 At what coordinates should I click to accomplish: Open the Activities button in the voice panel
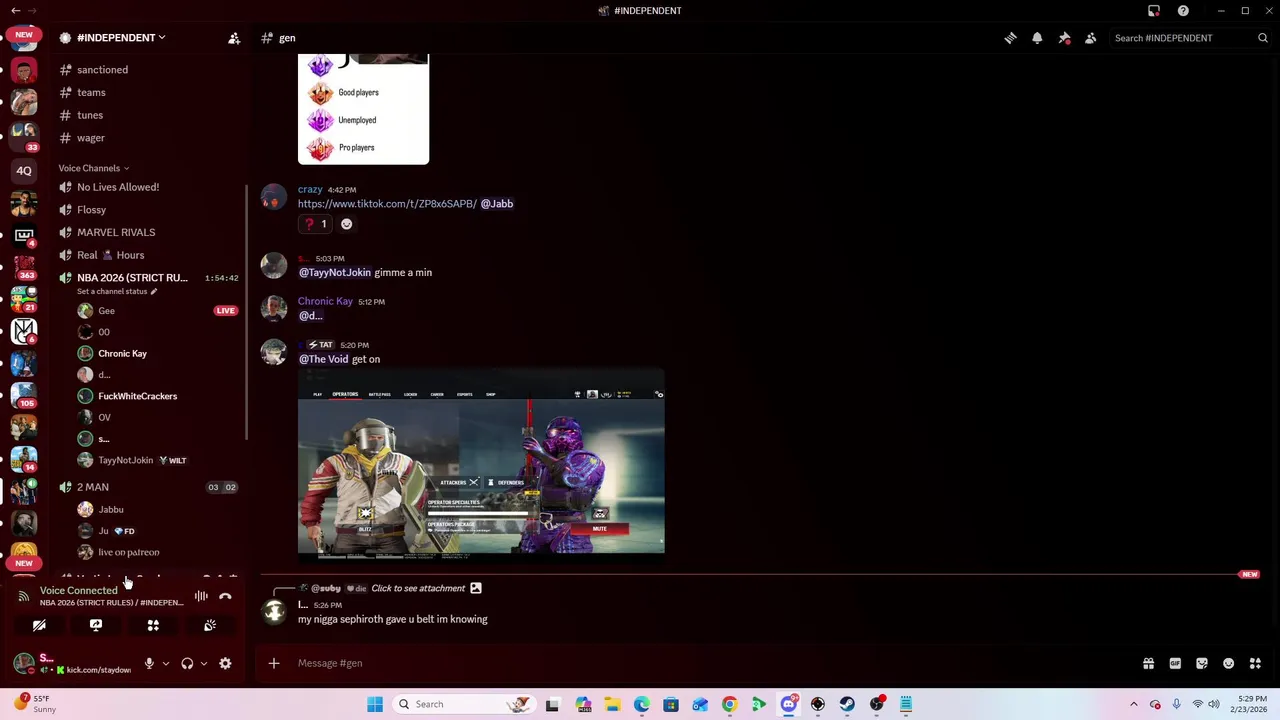tap(153, 625)
